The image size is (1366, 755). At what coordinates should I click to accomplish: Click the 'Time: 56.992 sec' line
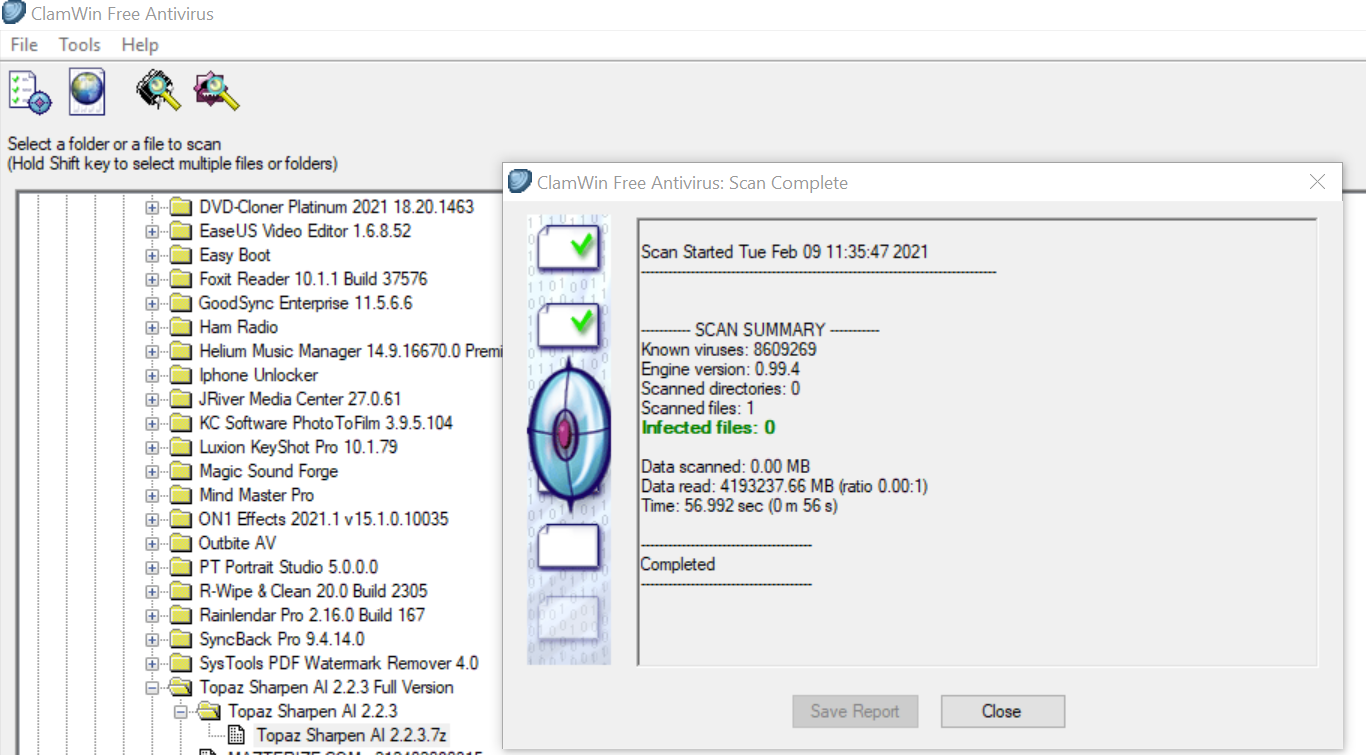coord(739,506)
